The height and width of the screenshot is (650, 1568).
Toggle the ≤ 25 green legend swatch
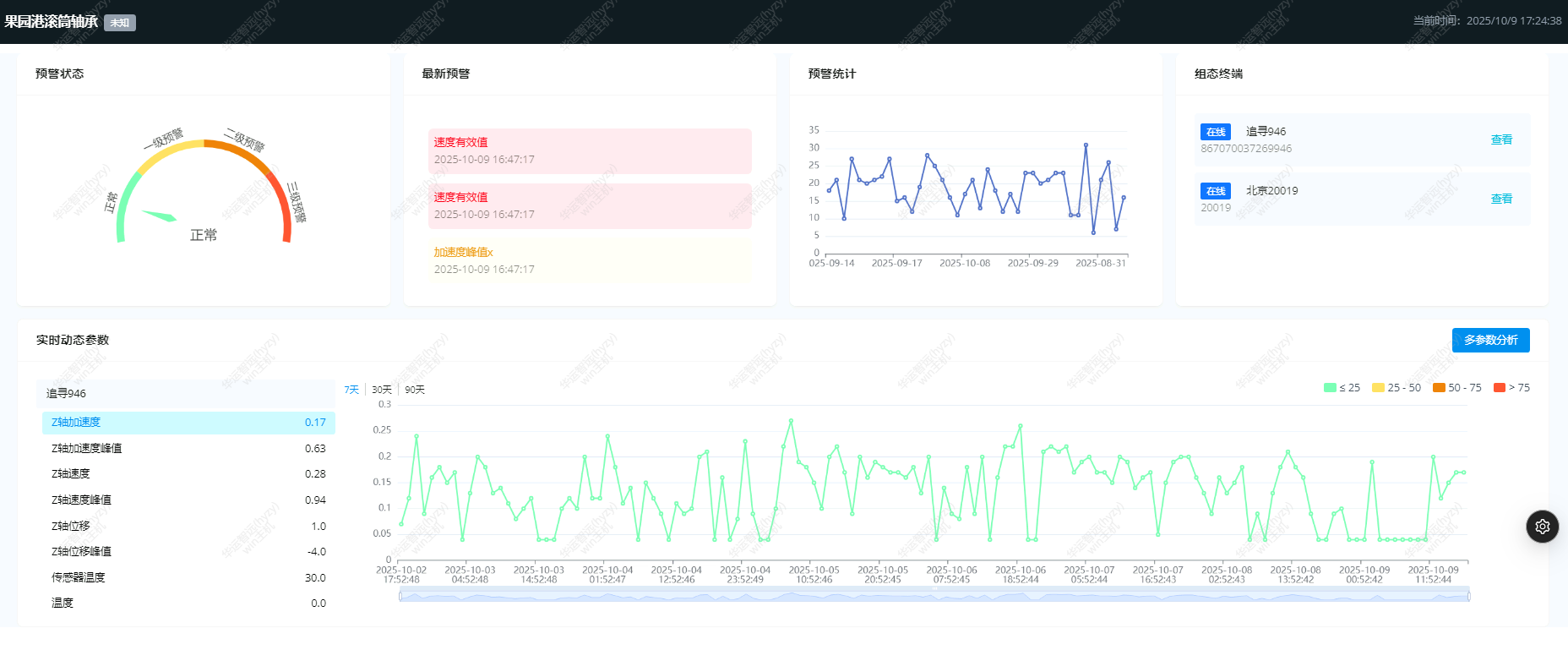[x=1330, y=388]
